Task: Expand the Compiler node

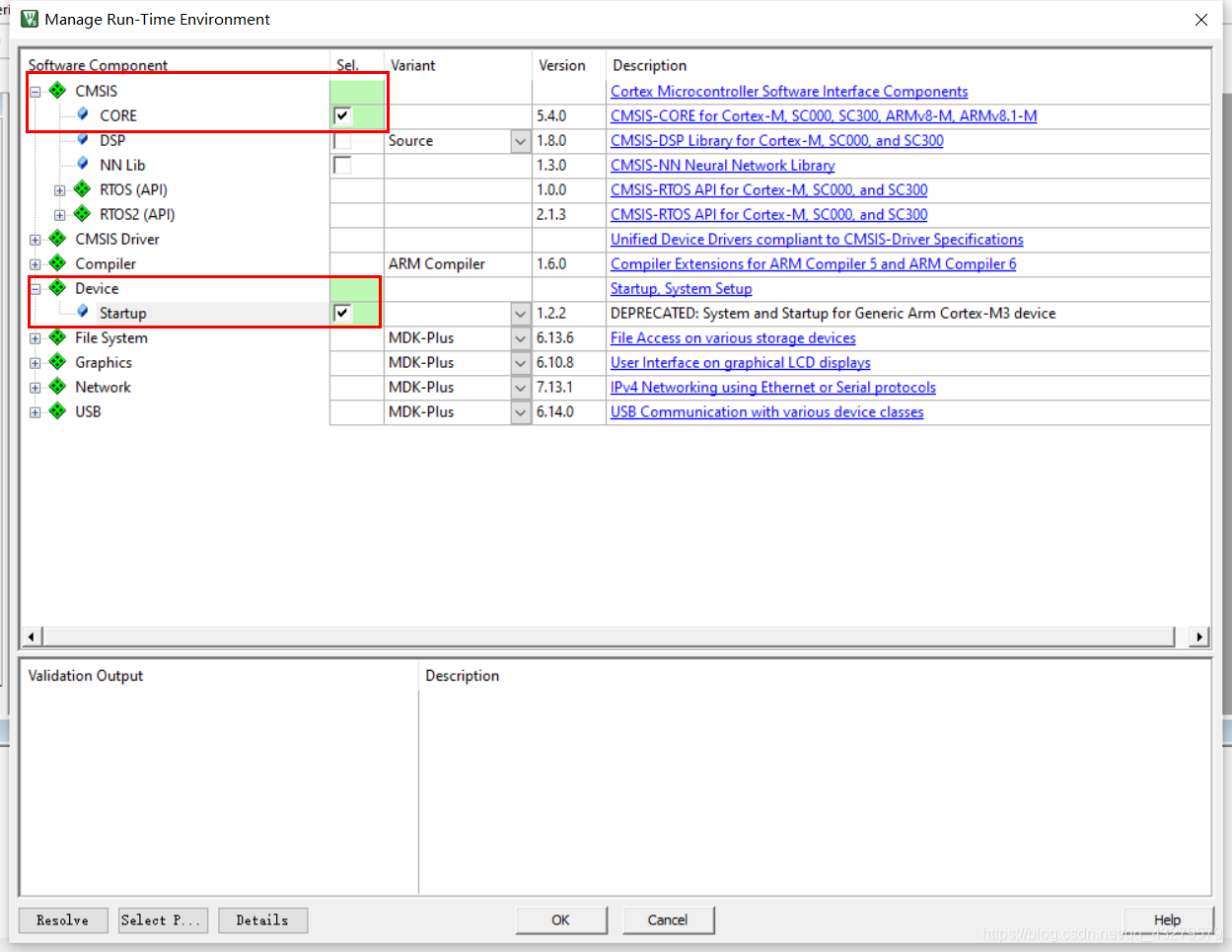Action: click(x=36, y=264)
